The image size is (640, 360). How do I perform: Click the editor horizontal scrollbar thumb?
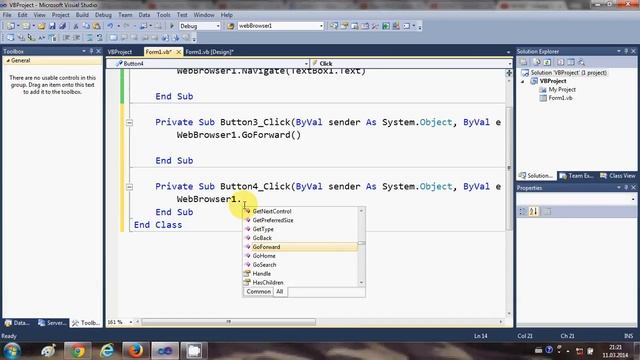[x=229, y=322]
